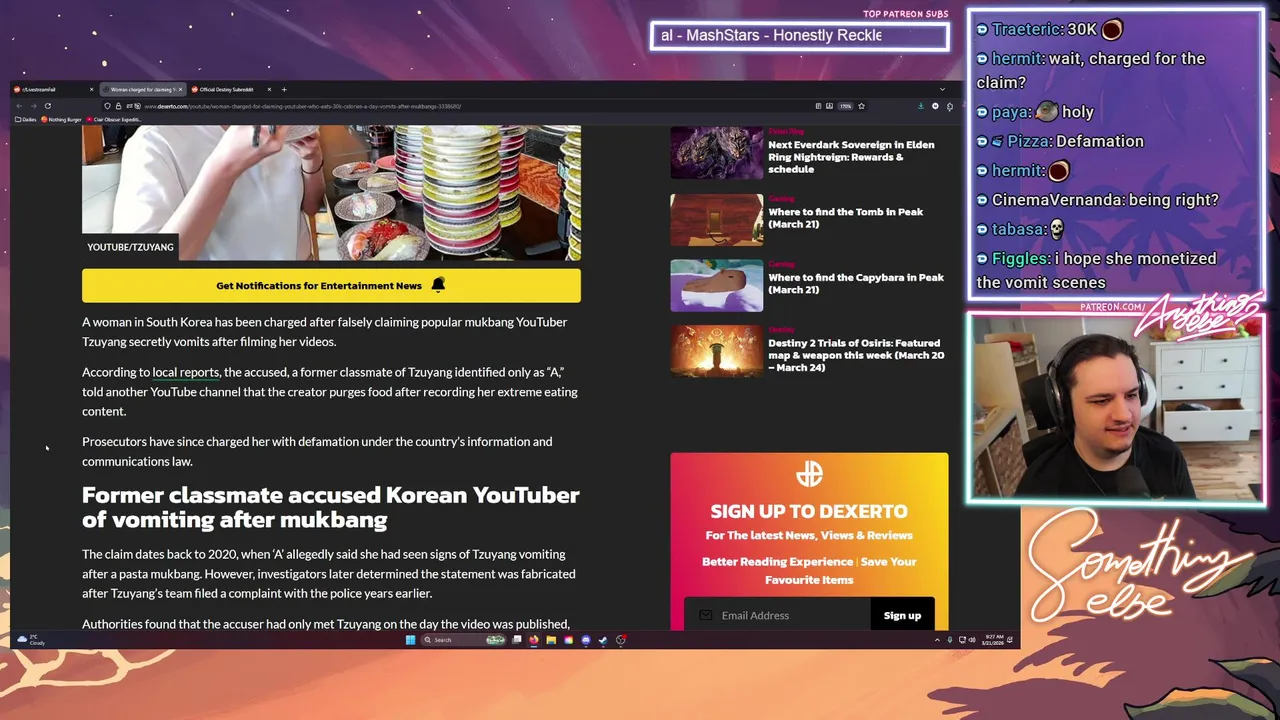Open the Nothing Burger bookmark
1280x720 pixels.
coord(61,119)
